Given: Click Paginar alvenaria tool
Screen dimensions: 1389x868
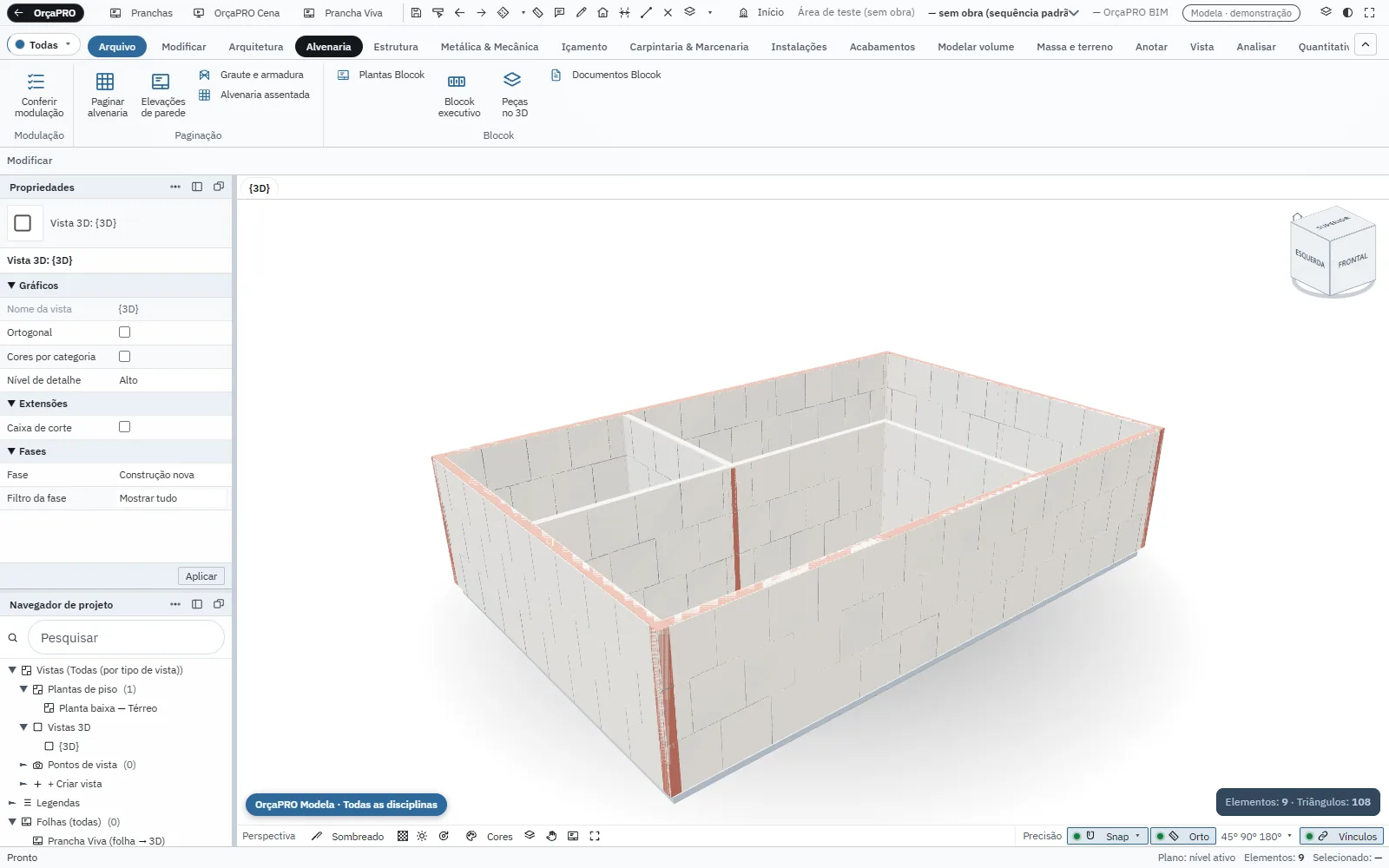Looking at the screenshot, I should 107,95.
